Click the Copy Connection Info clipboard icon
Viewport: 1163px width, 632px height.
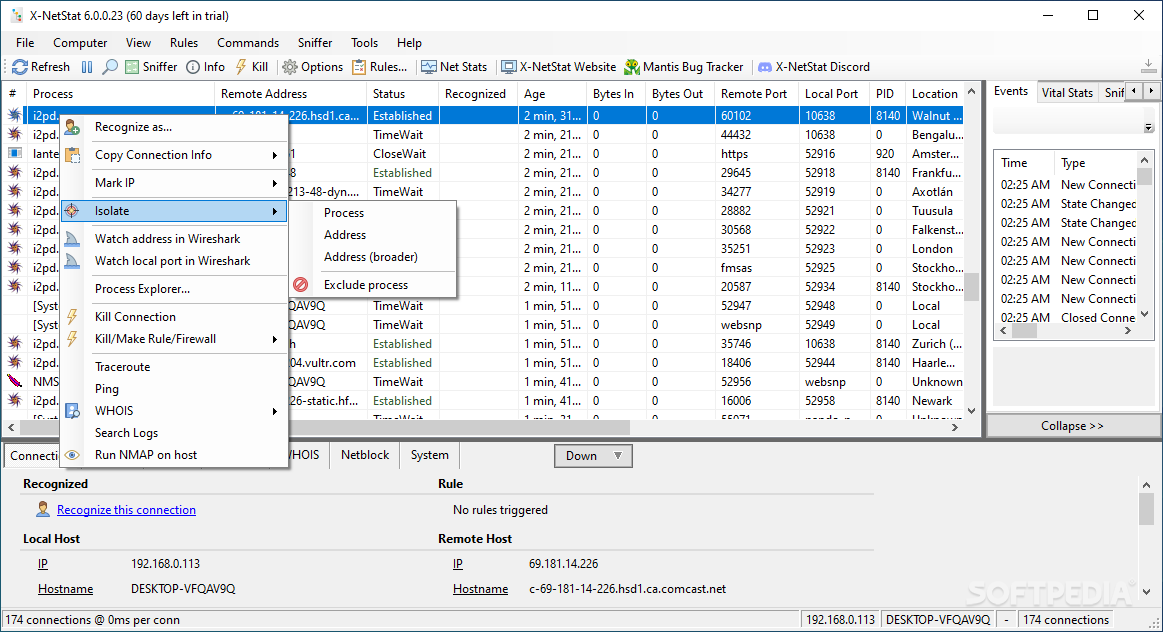point(72,155)
